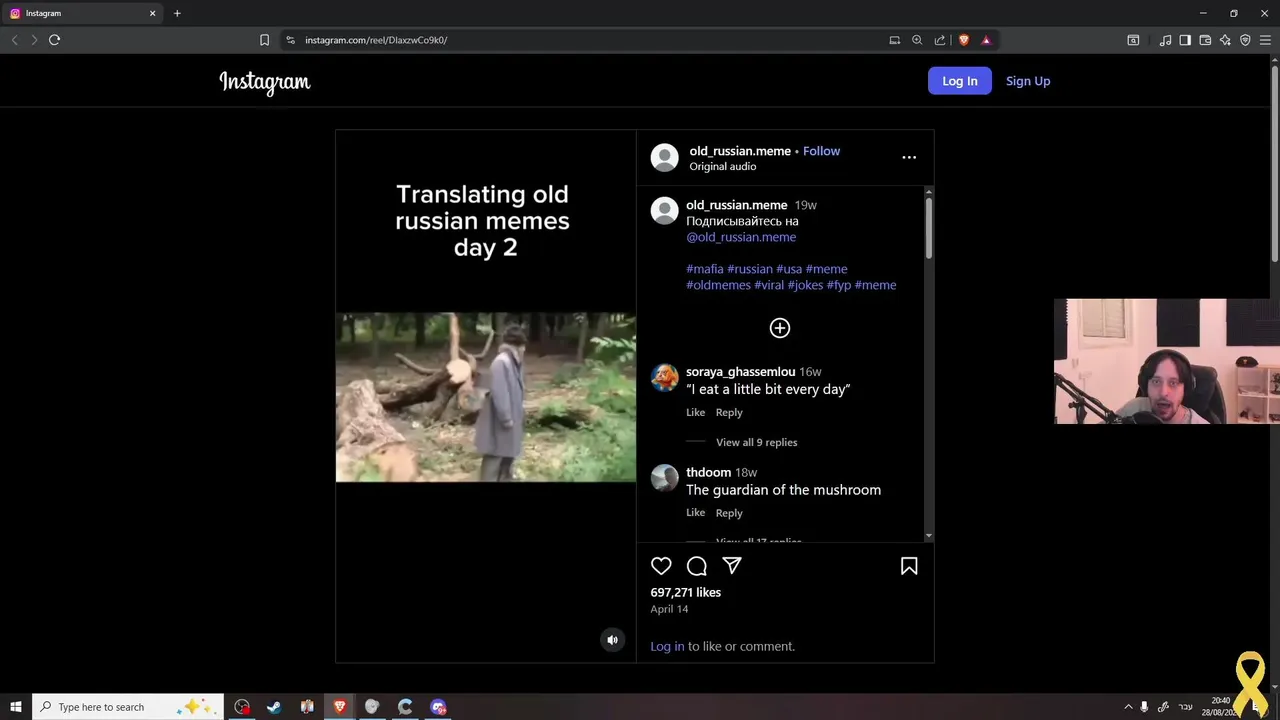Click the Log in link under likes
The height and width of the screenshot is (720, 1280).
(x=667, y=646)
